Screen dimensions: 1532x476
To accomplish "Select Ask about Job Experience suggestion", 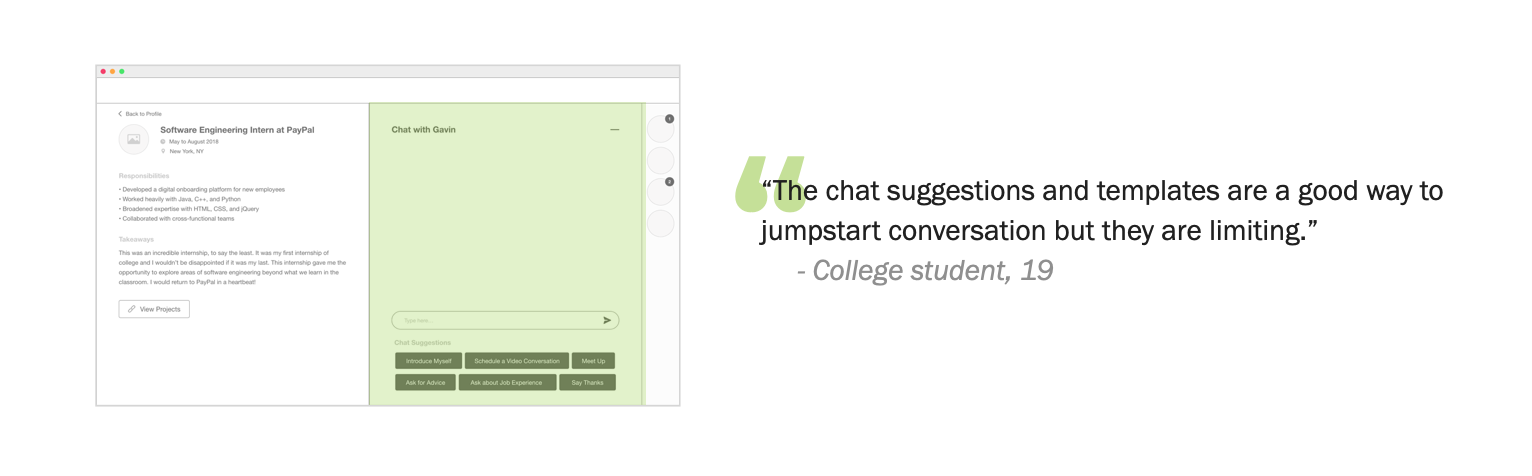I will point(508,382).
